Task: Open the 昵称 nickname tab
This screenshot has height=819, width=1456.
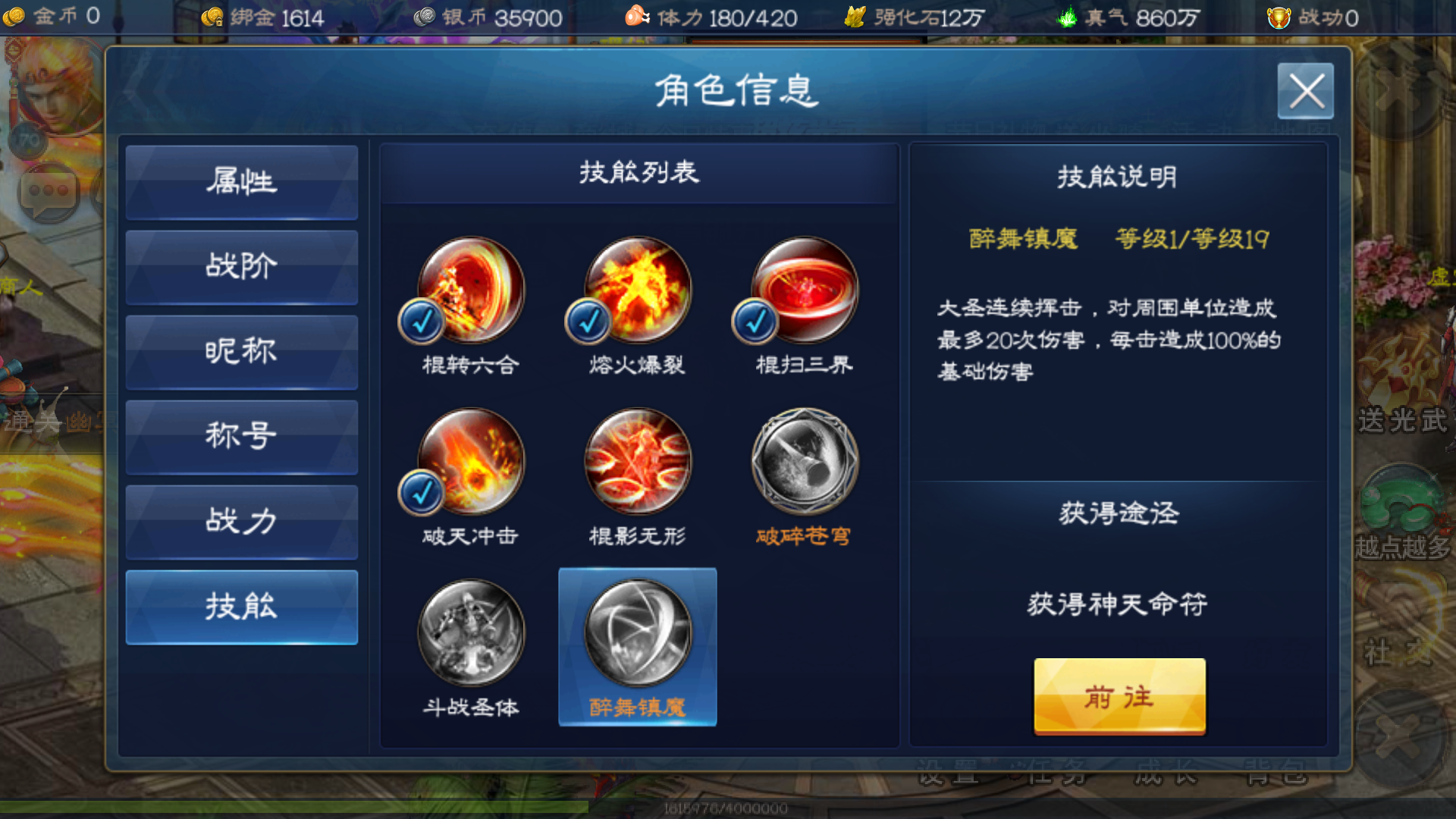Action: [x=242, y=352]
